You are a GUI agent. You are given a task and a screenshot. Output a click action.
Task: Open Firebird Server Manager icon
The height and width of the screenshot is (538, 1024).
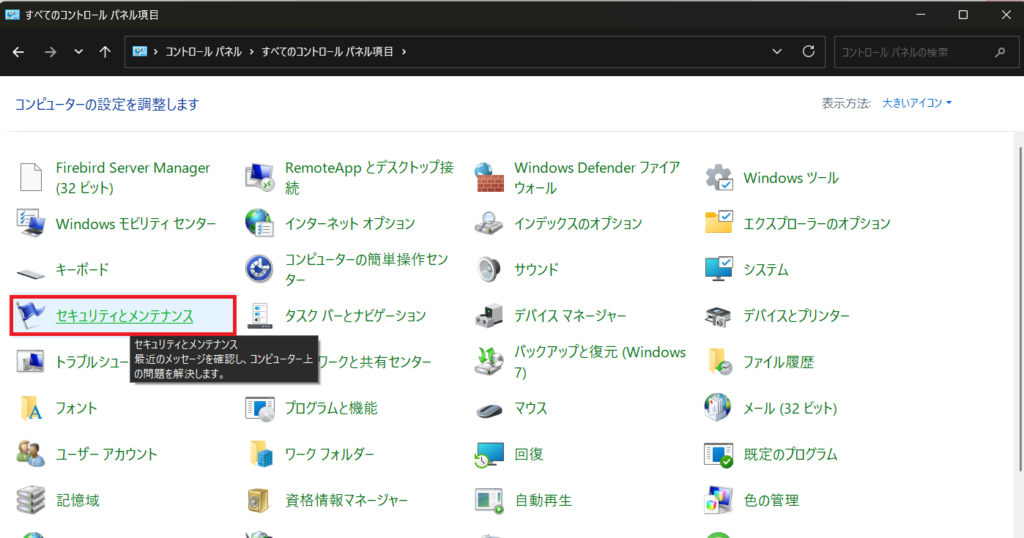pyautogui.click(x=31, y=177)
